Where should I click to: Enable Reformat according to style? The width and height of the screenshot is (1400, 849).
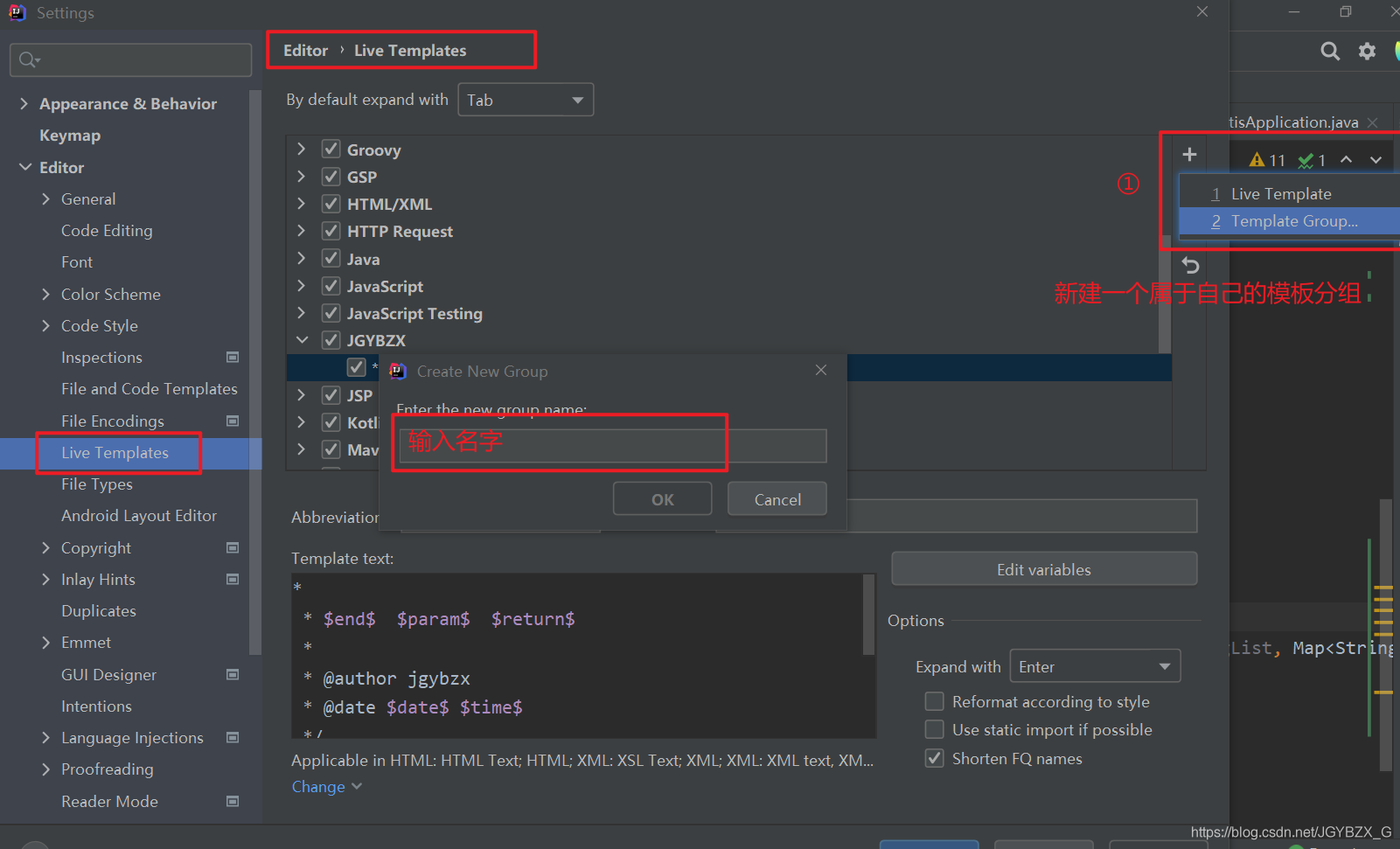click(x=935, y=701)
